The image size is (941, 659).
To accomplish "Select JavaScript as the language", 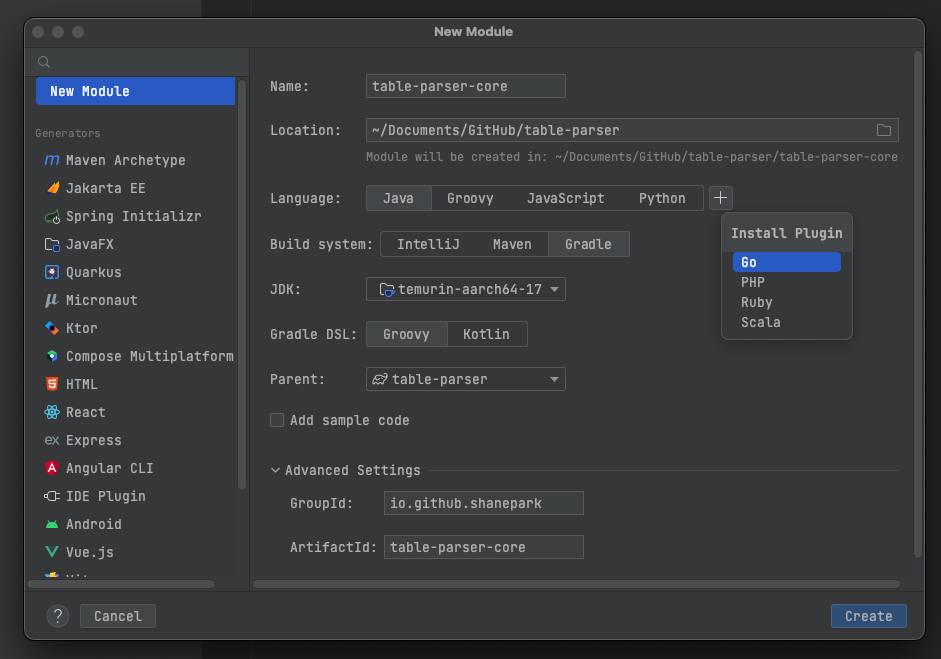I will pyautogui.click(x=565, y=198).
